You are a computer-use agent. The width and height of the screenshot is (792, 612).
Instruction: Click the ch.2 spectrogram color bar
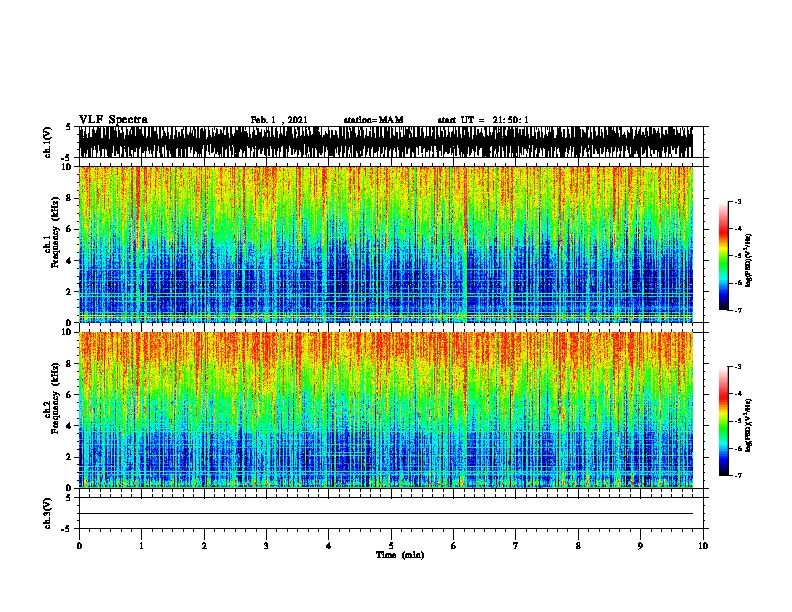click(723, 421)
